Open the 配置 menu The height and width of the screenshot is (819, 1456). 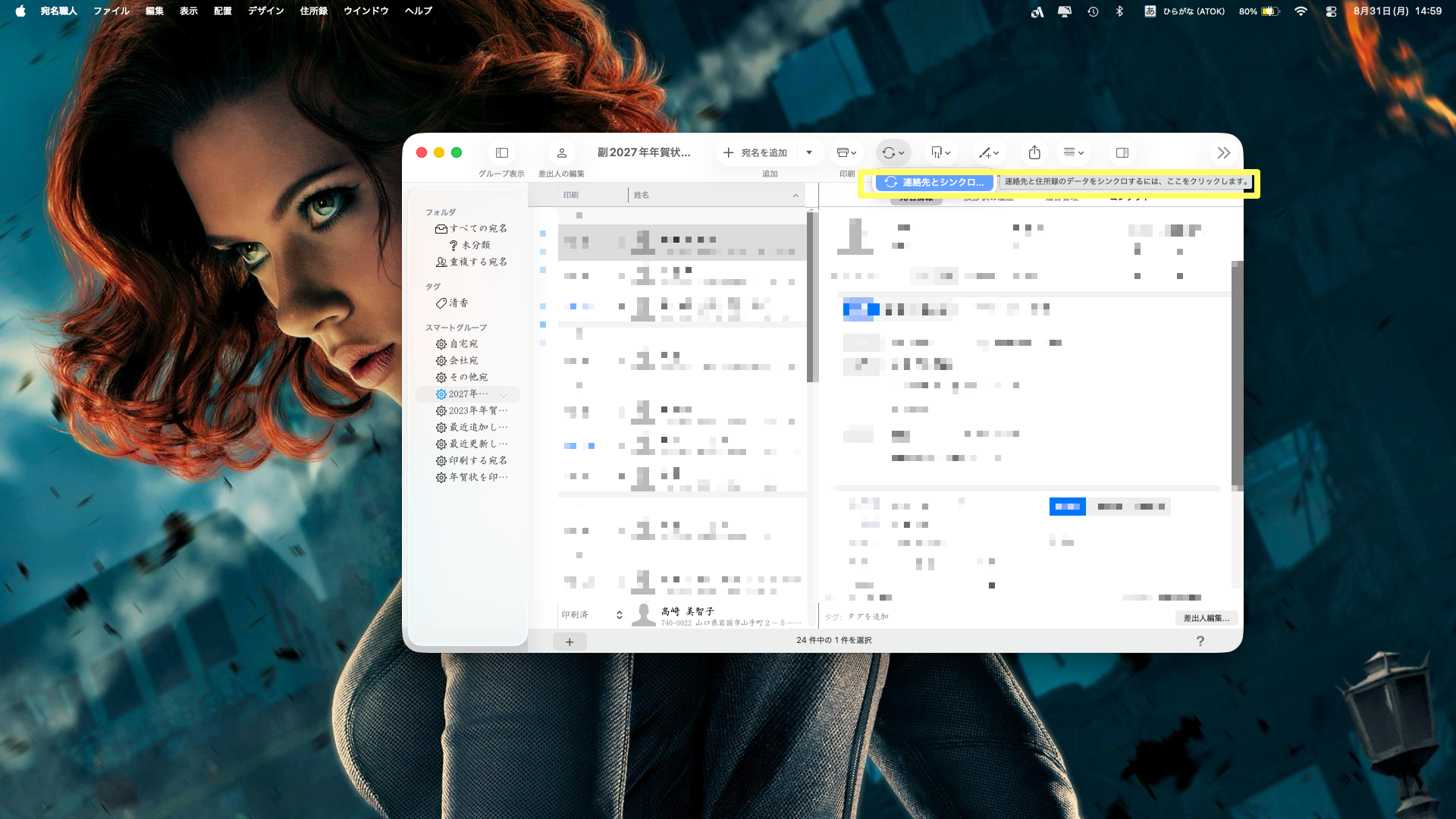pyautogui.click(x=222, y=11)
